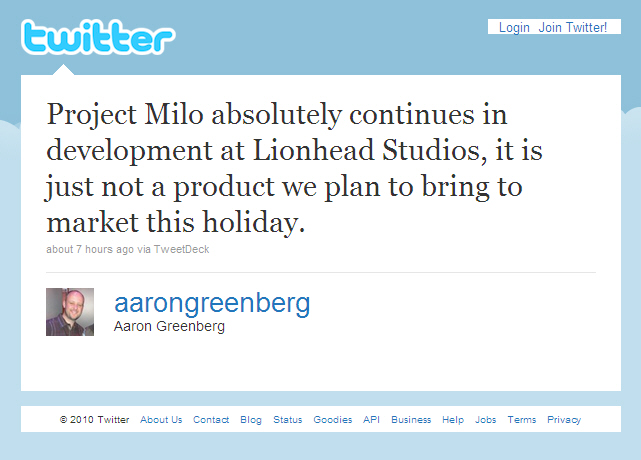Click Jobs in the footer
The height and width of the screenshot is (460, 641).
(x=485, y=420)
